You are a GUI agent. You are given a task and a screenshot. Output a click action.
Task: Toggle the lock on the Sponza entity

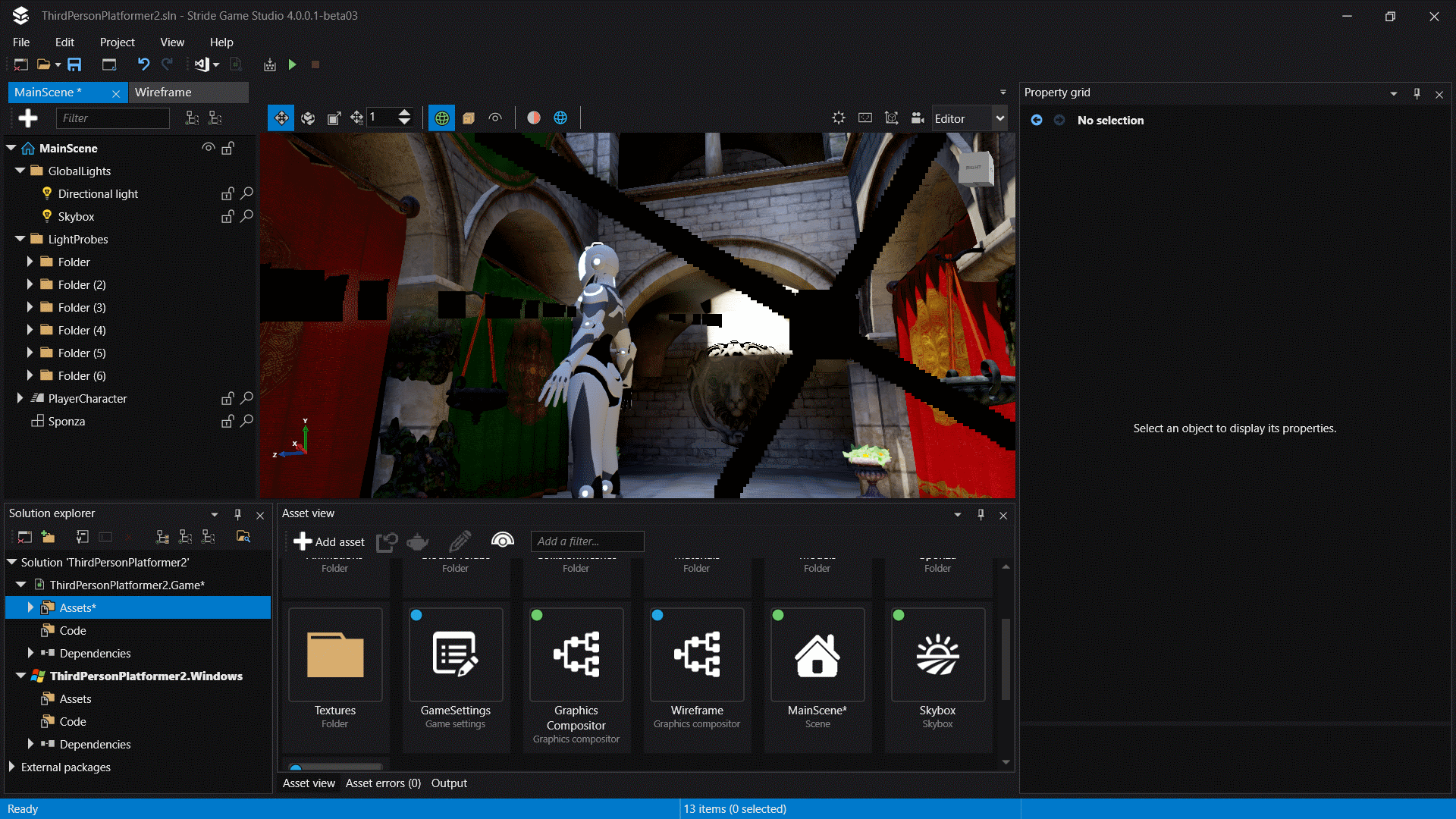tap(227, 421)
